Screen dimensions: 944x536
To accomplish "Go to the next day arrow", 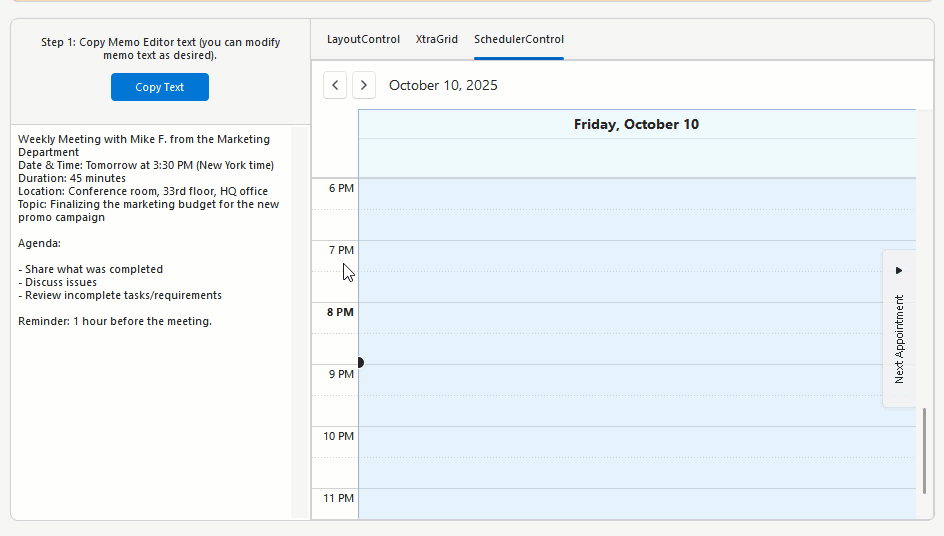I will click(x=364, y=85).
